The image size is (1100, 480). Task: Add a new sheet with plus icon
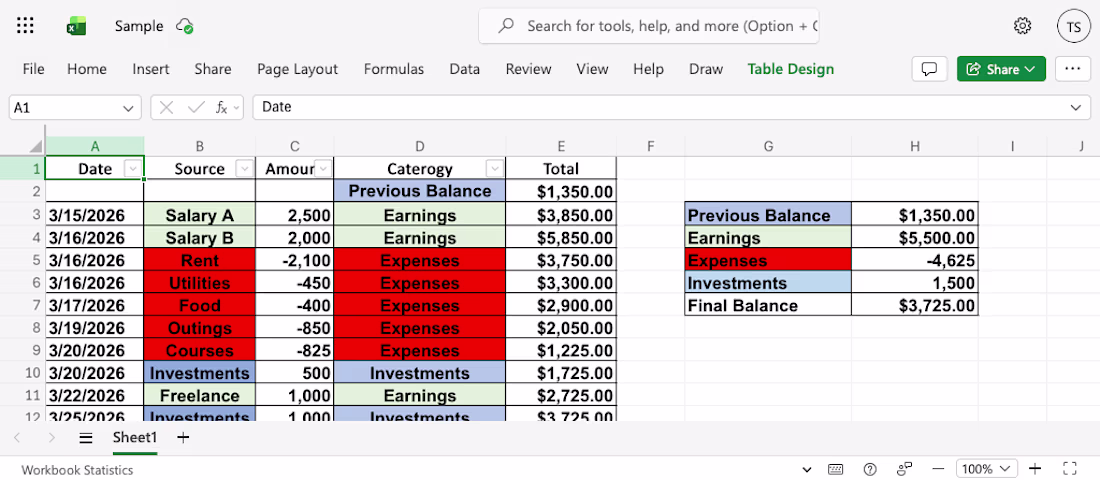pyautogui.click(x=182, y=438)
